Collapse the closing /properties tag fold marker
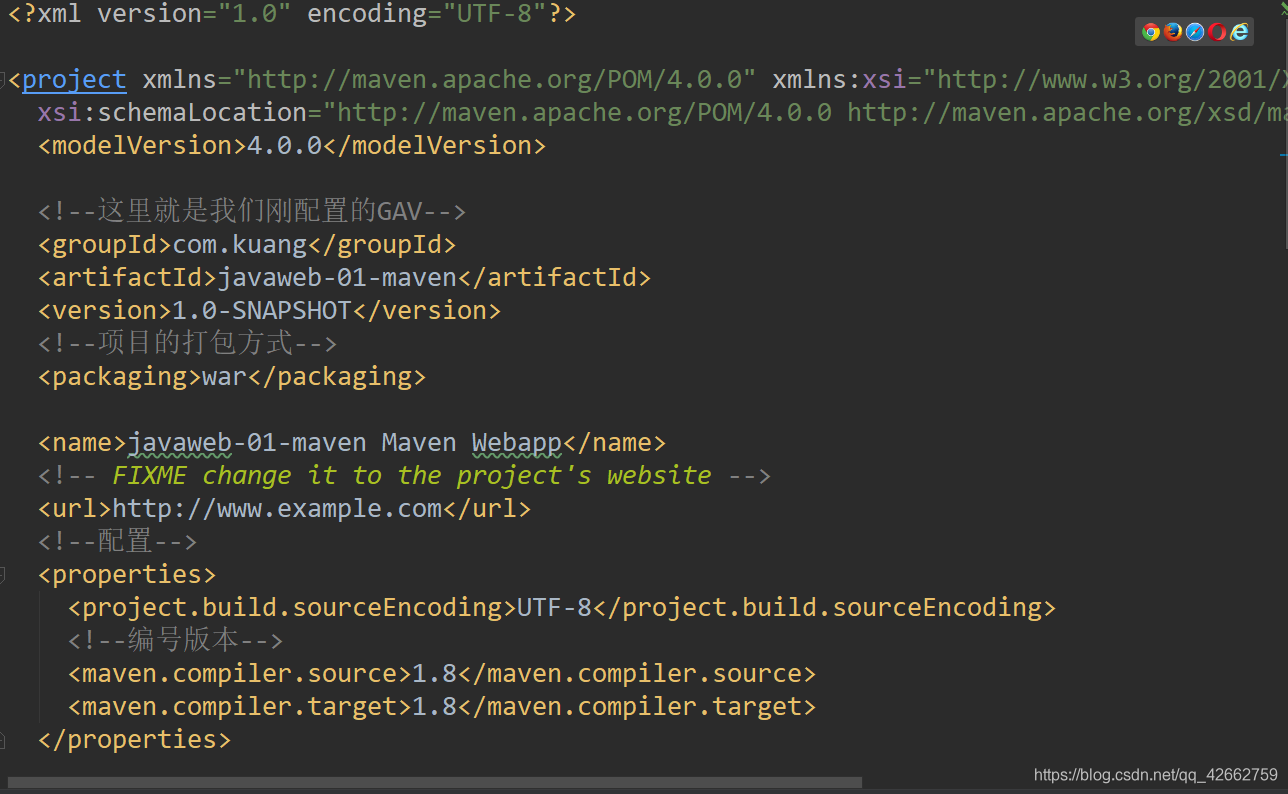 [x=3, y=740]
